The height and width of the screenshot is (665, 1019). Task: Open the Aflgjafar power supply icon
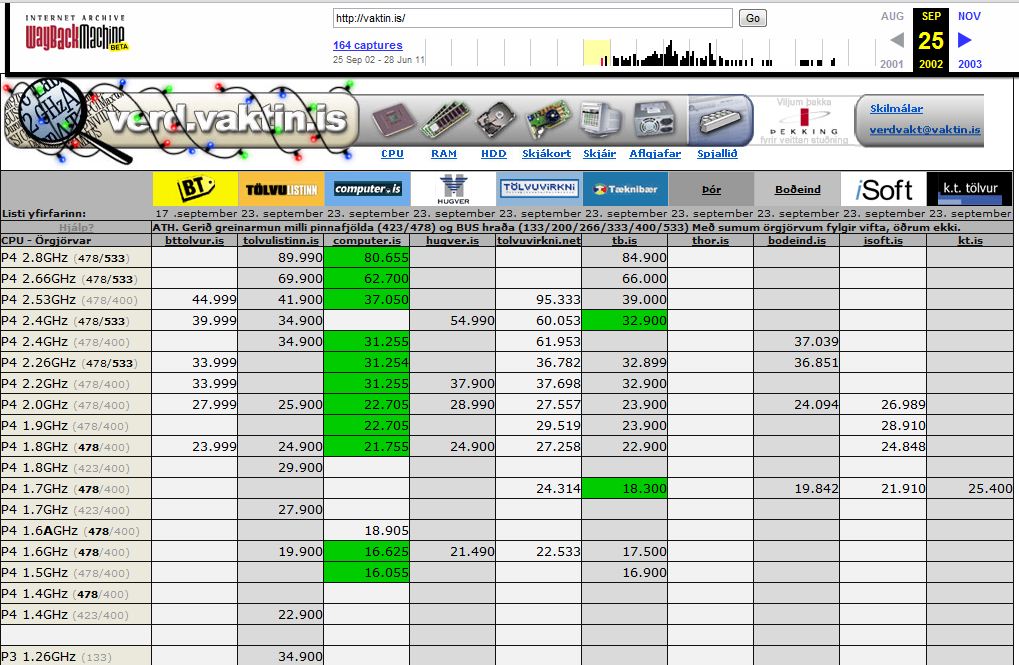(655, 121)
